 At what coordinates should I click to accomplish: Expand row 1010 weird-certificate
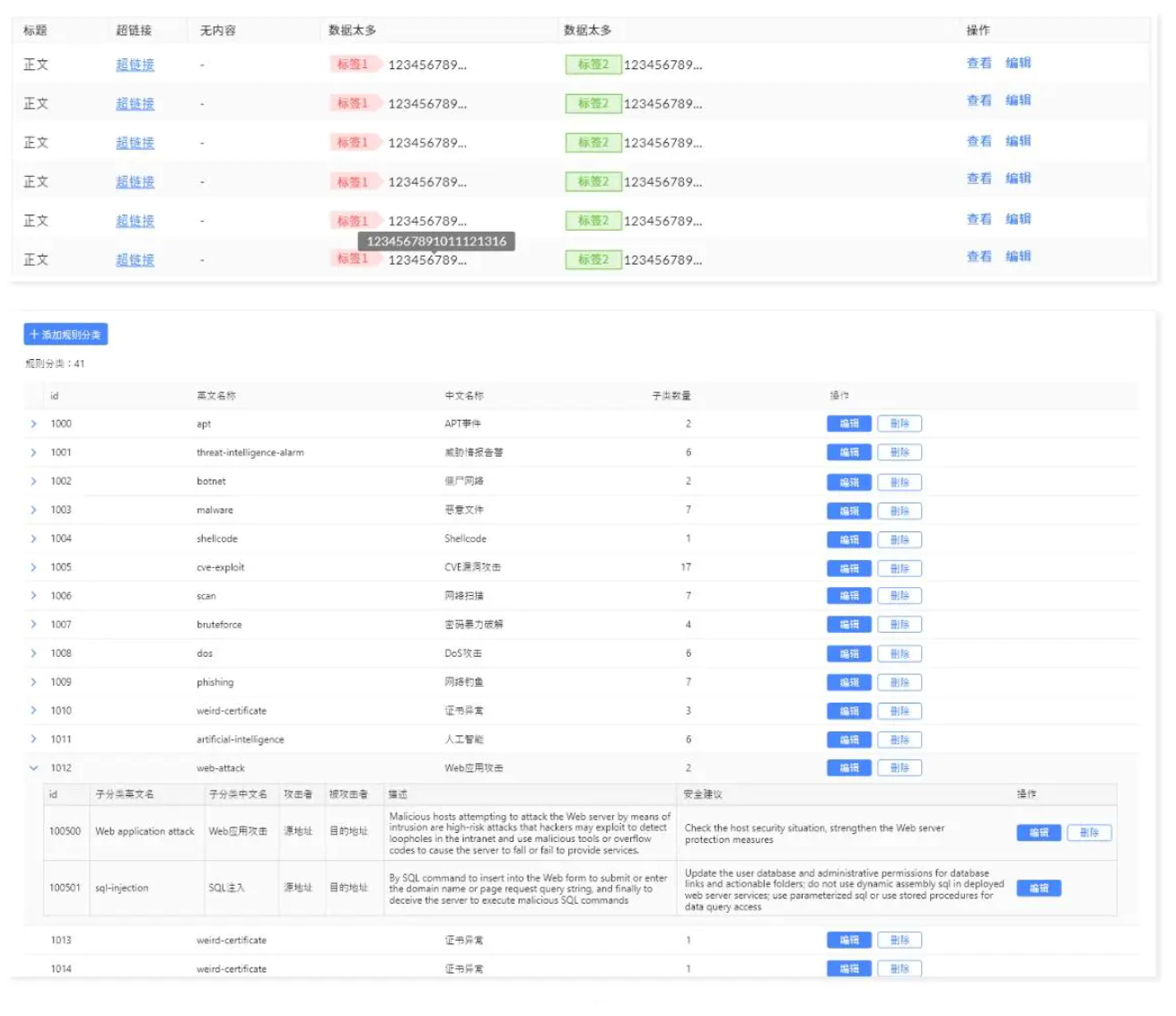(x=33, y=711)
